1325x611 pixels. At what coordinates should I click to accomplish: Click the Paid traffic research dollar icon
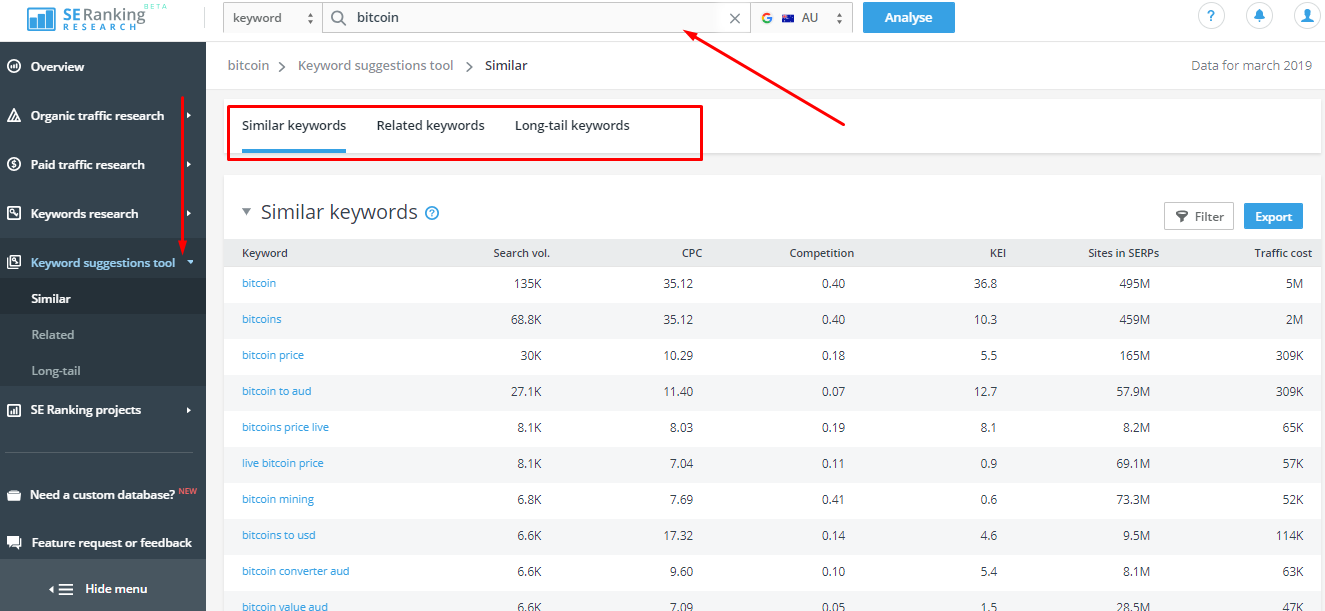pyautogui.click(x=14, y=165)
